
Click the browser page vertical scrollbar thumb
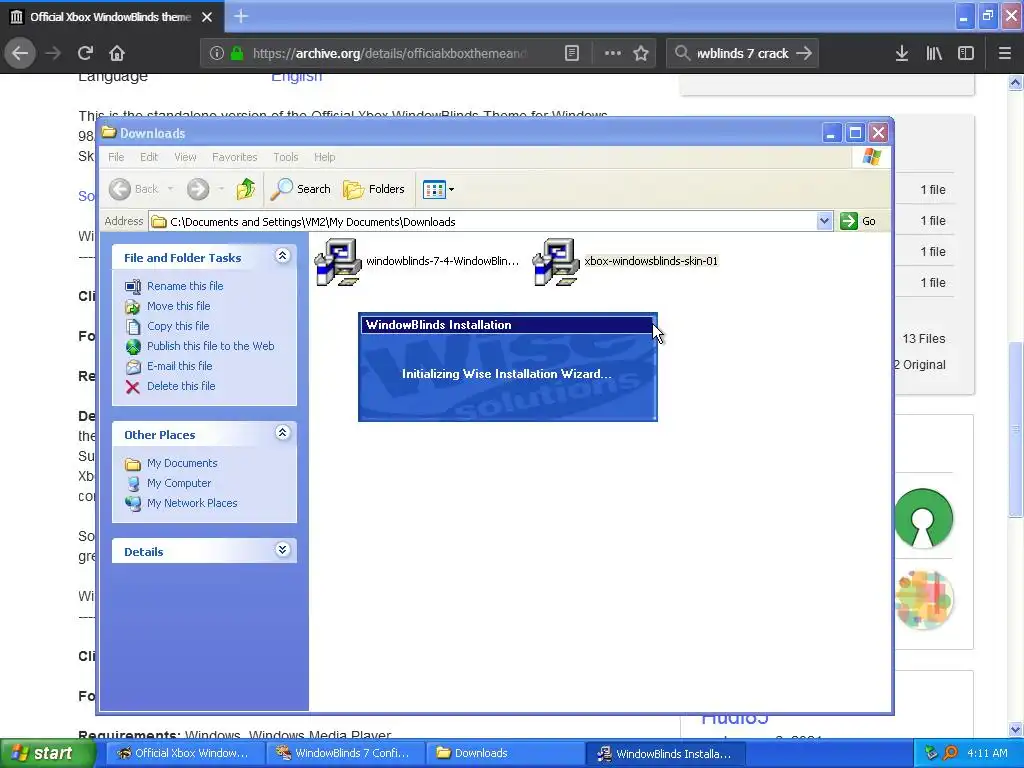coord(1016,428)
